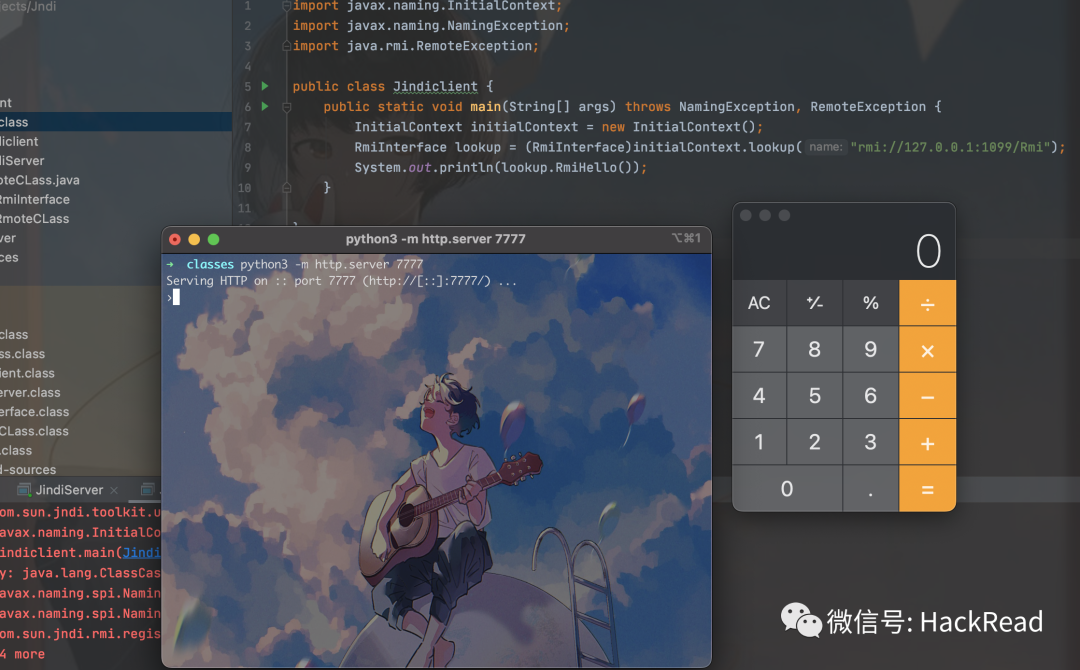The height and width of the screenshot is (670, 1080).
Task: Click the Jindiclient class name in editor
Action: click(435, 86)
